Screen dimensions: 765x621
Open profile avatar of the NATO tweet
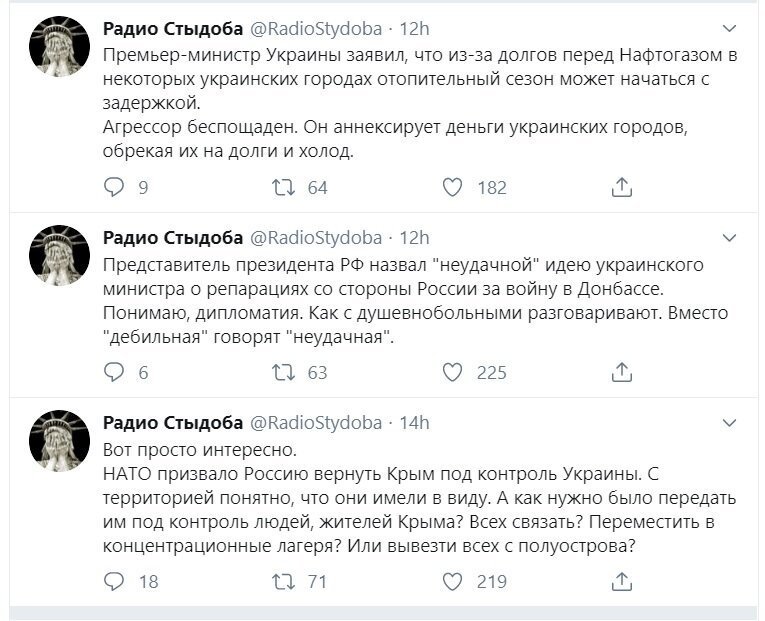(x=60, y=441)
